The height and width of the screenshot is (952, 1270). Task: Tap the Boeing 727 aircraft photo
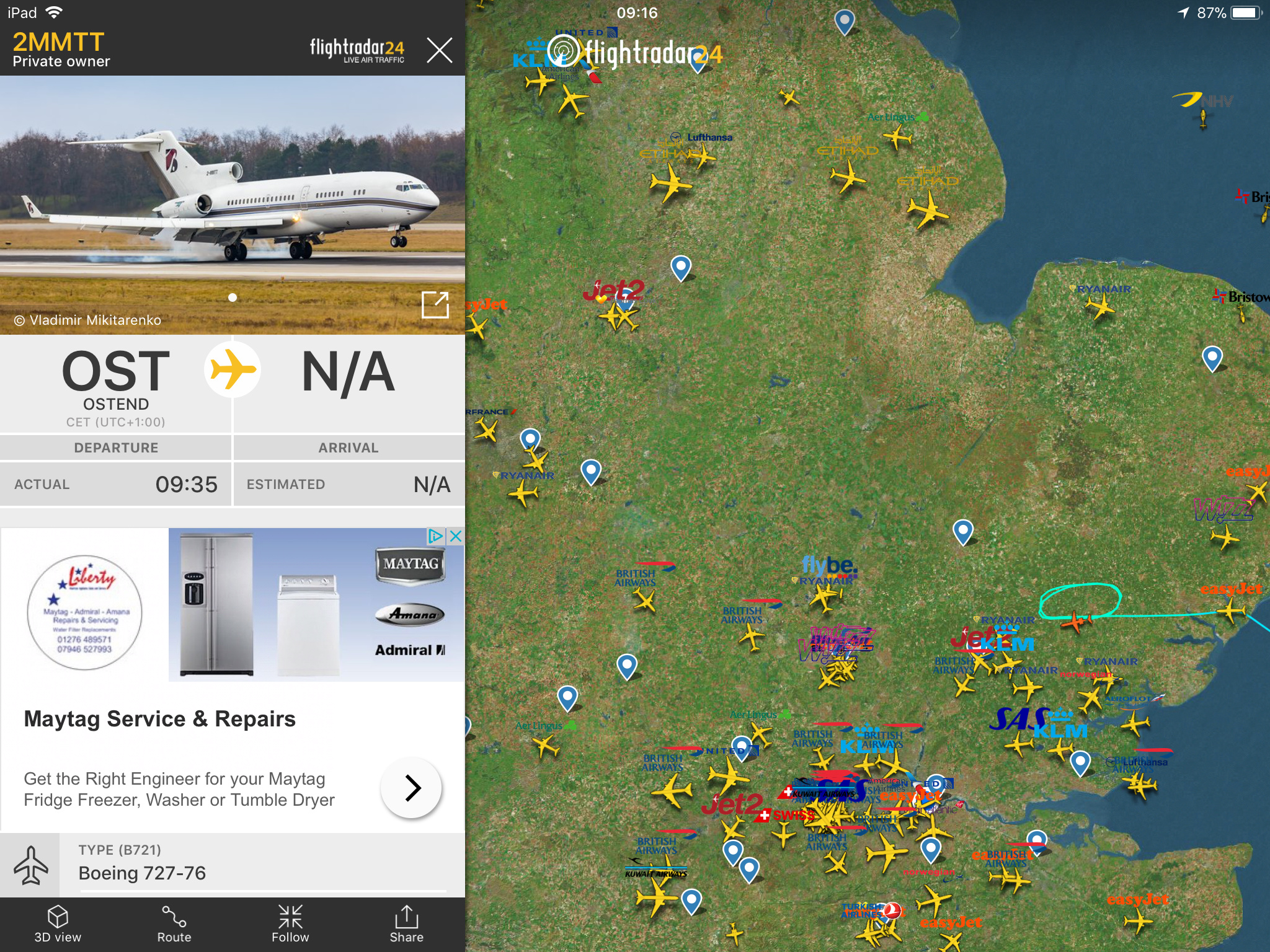coord(233,205)
